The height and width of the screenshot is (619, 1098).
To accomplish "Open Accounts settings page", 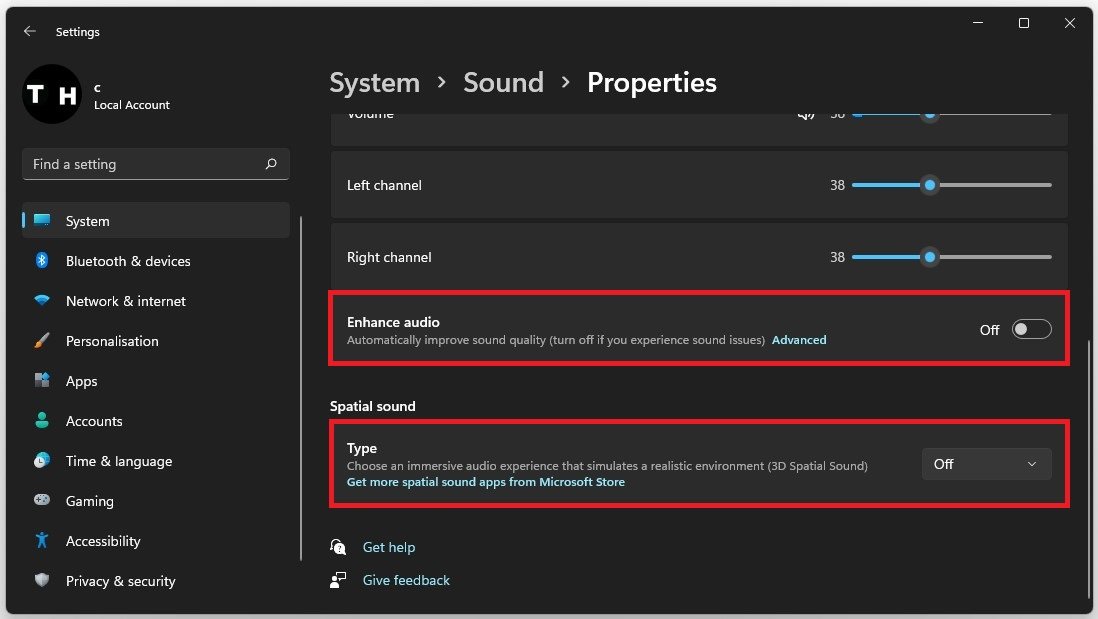I will pos(94,421).
